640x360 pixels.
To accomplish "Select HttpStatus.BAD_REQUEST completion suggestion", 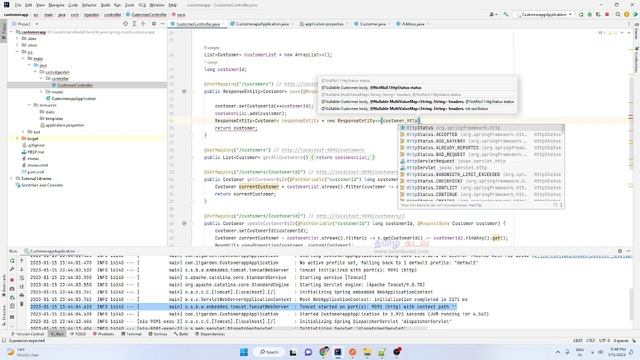I will pyautogui.click(x=481, y=154).
